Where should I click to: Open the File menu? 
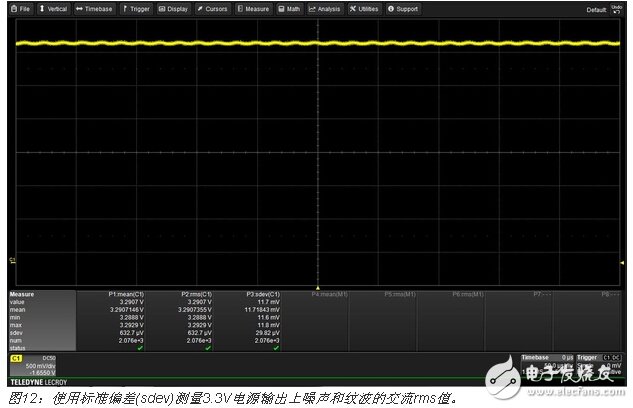coord(20,8)
